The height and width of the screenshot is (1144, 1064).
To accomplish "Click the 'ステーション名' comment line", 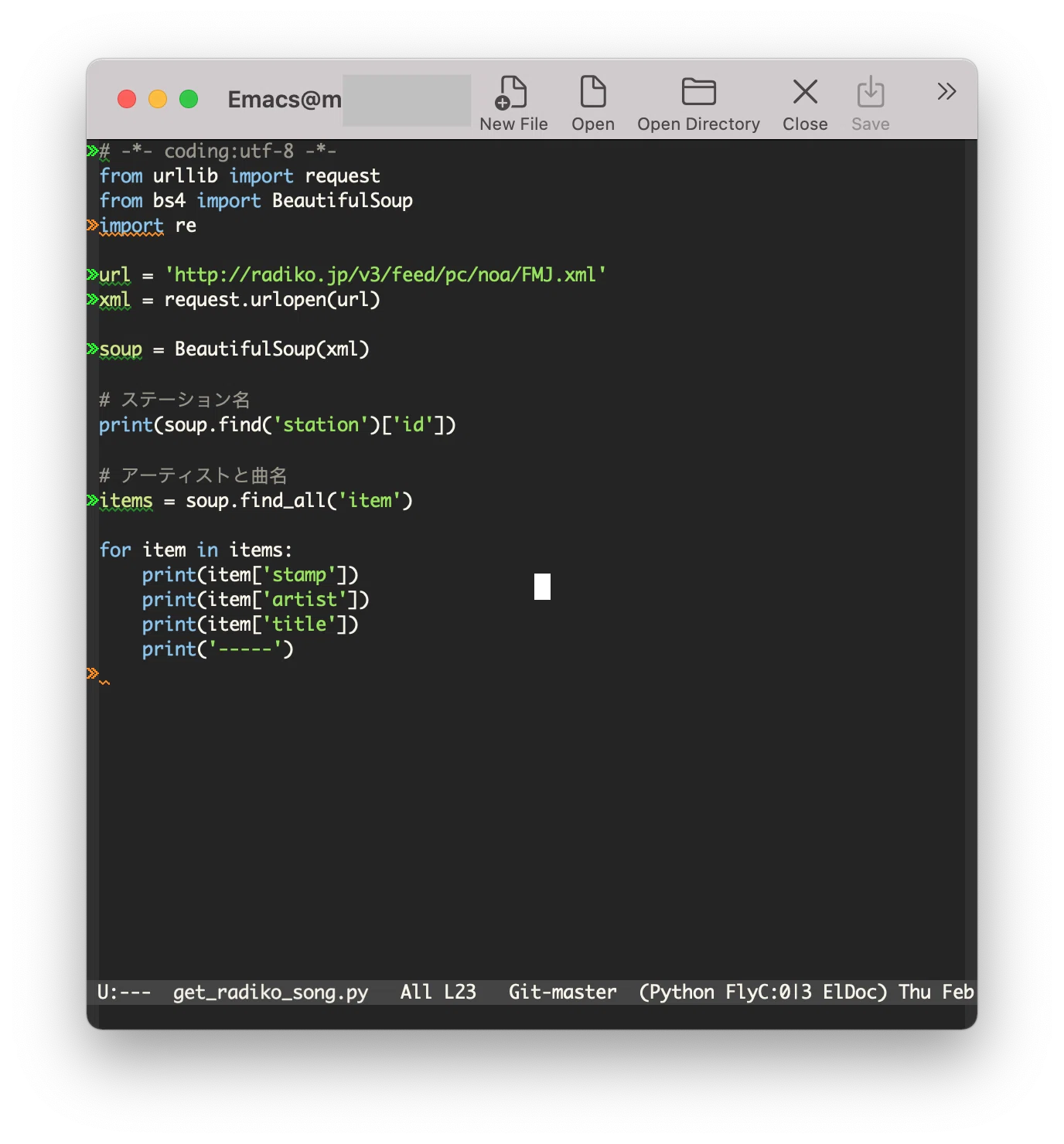I will [175, 400].
